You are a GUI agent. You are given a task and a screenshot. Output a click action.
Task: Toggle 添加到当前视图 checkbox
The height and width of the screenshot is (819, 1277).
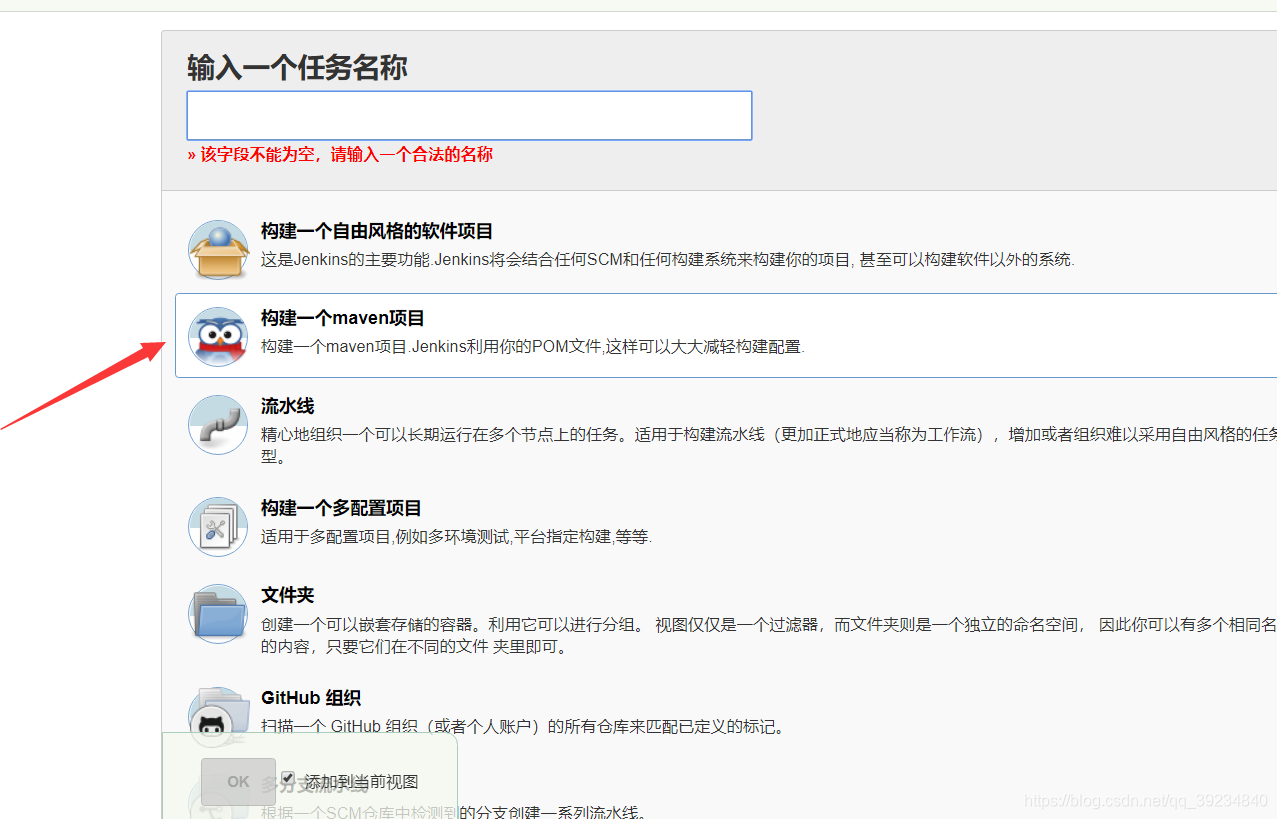tap(288, 778)
